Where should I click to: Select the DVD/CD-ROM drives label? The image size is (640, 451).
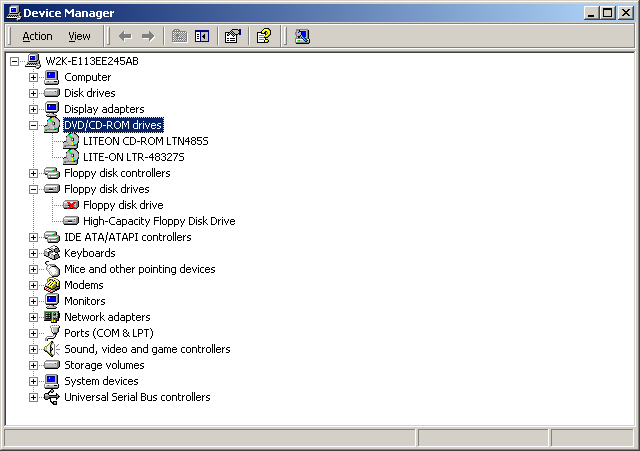tap(113, 125)
